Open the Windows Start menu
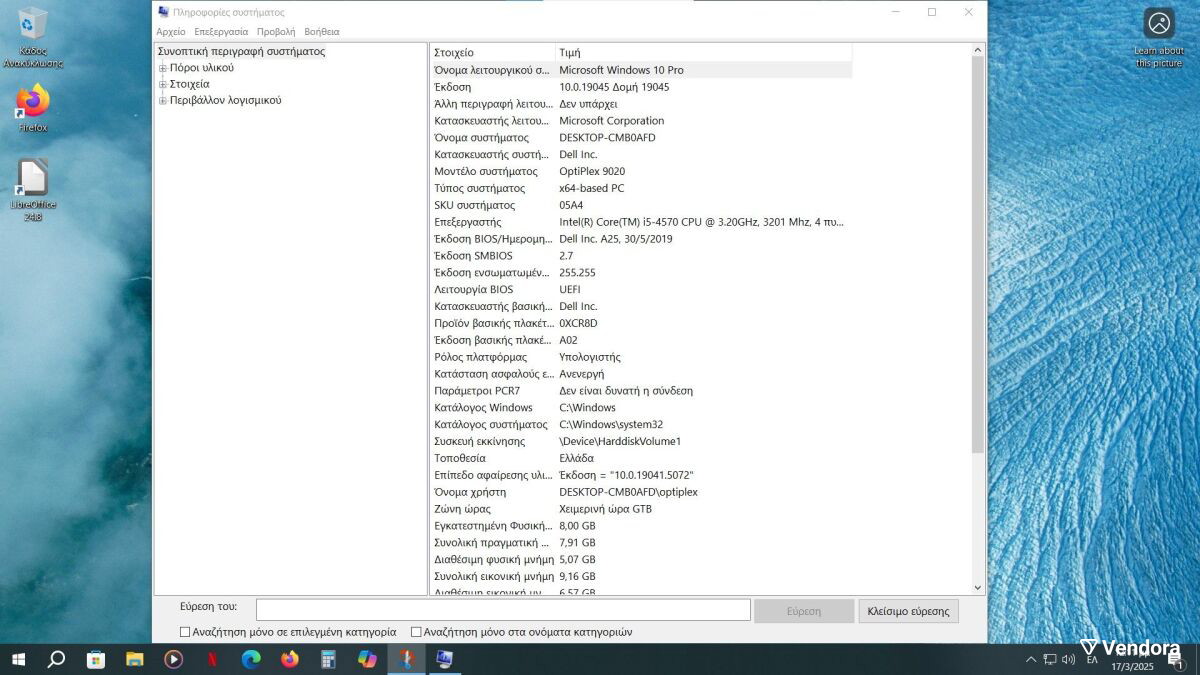 coord(18,659)
